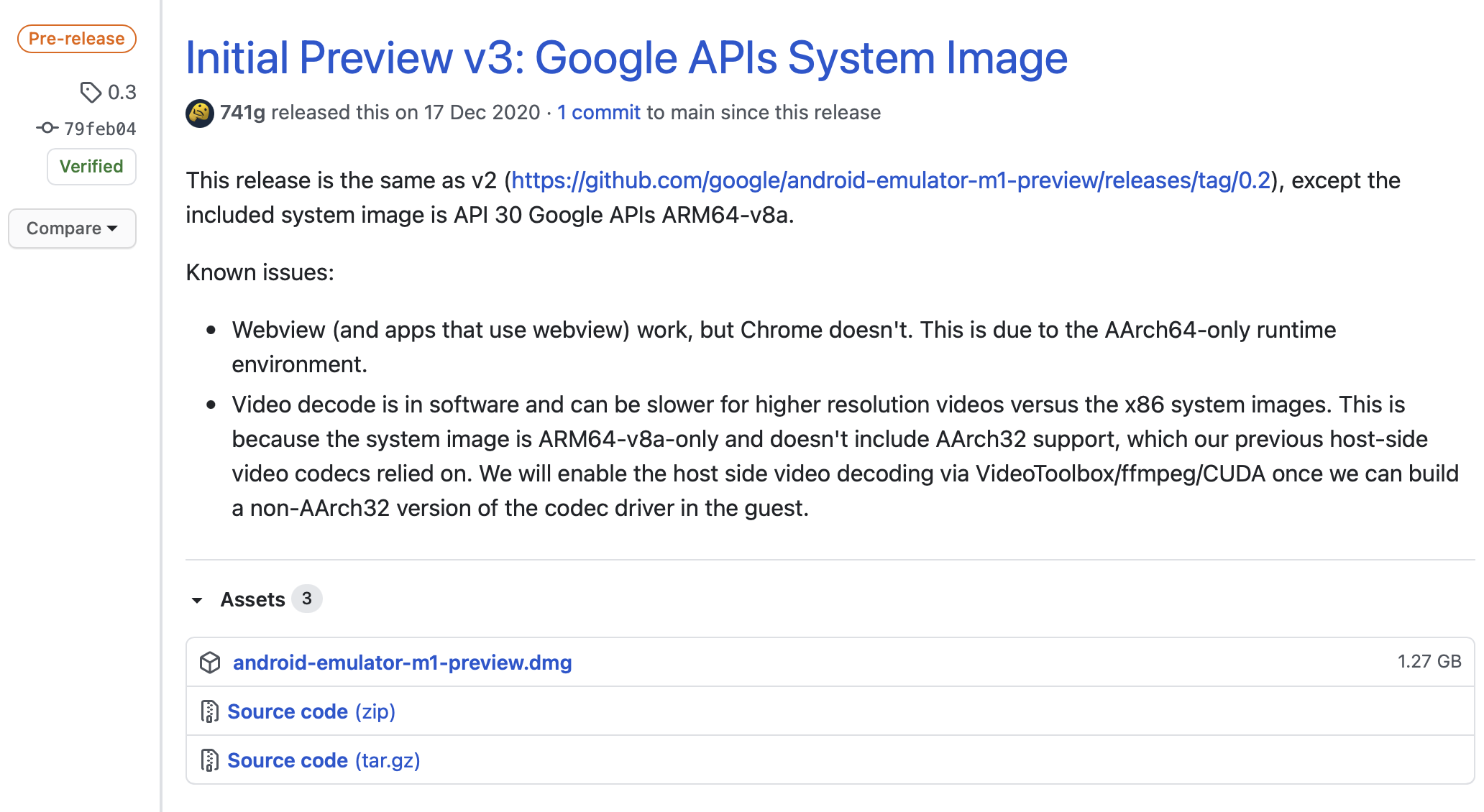The height and width of the screenshot is (812, 1484).
Task: Open the 1 commit link
Action: [x=598, y=113]
